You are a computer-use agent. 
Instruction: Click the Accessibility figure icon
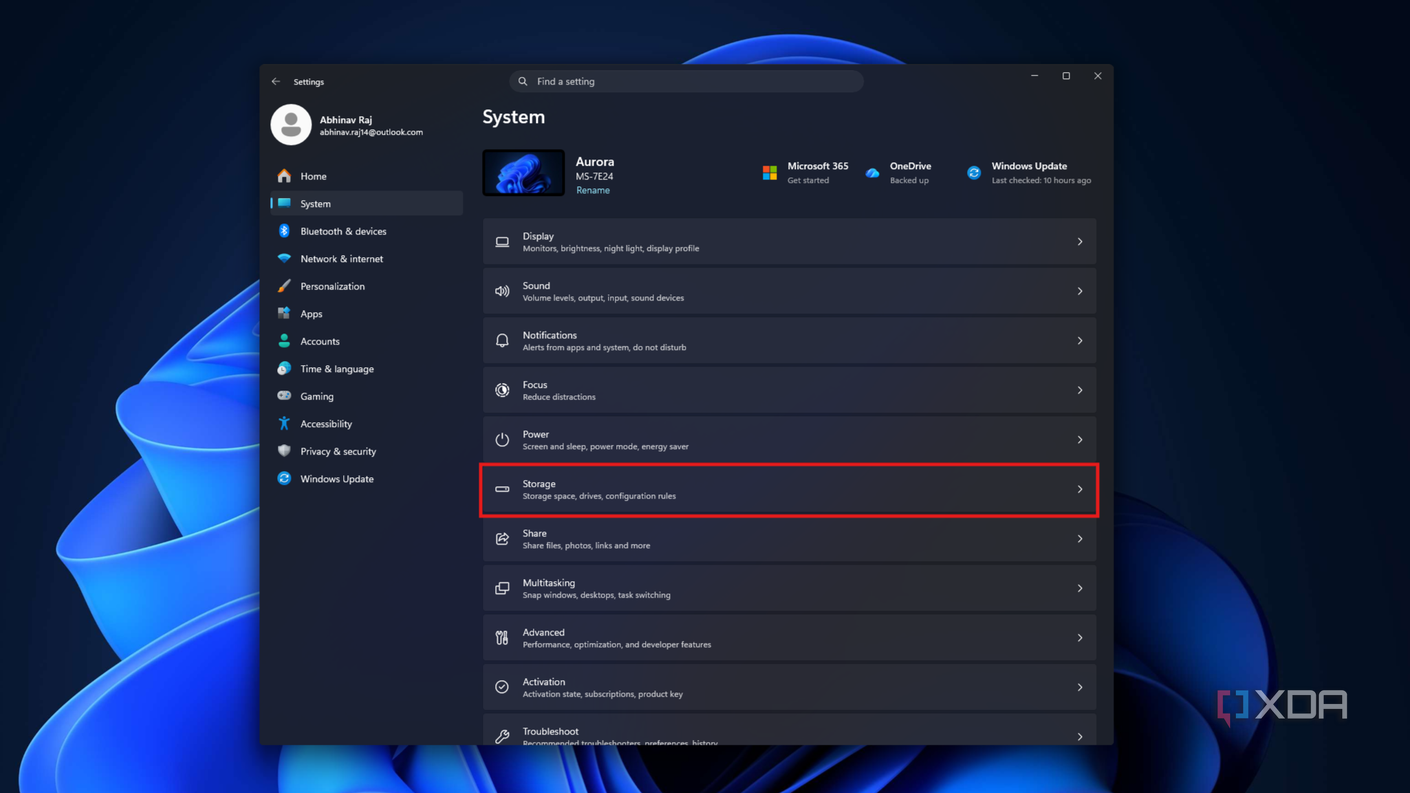(284, 423)
